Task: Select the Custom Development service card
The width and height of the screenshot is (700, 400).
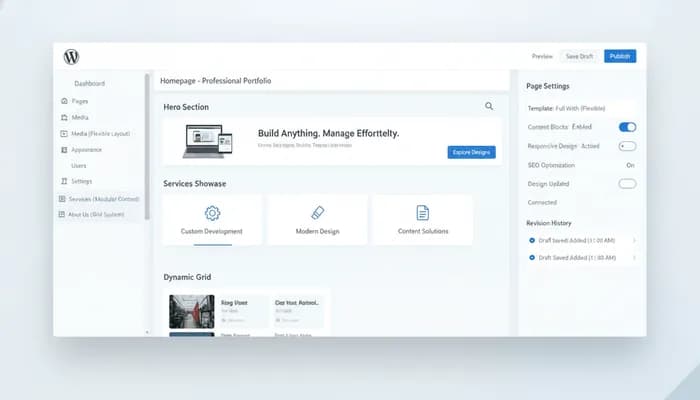Action: pyautogui.click(x=212, y=220)
